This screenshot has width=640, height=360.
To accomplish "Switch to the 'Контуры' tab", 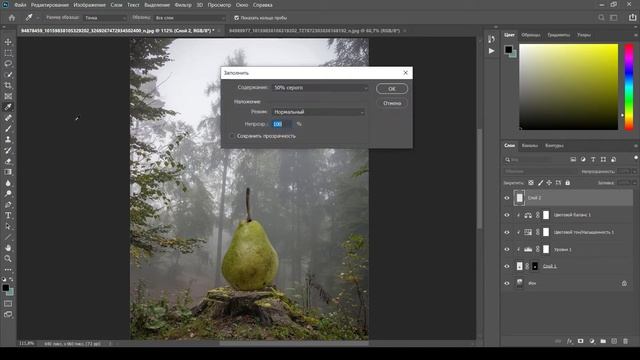I will (x=554, y=145).
